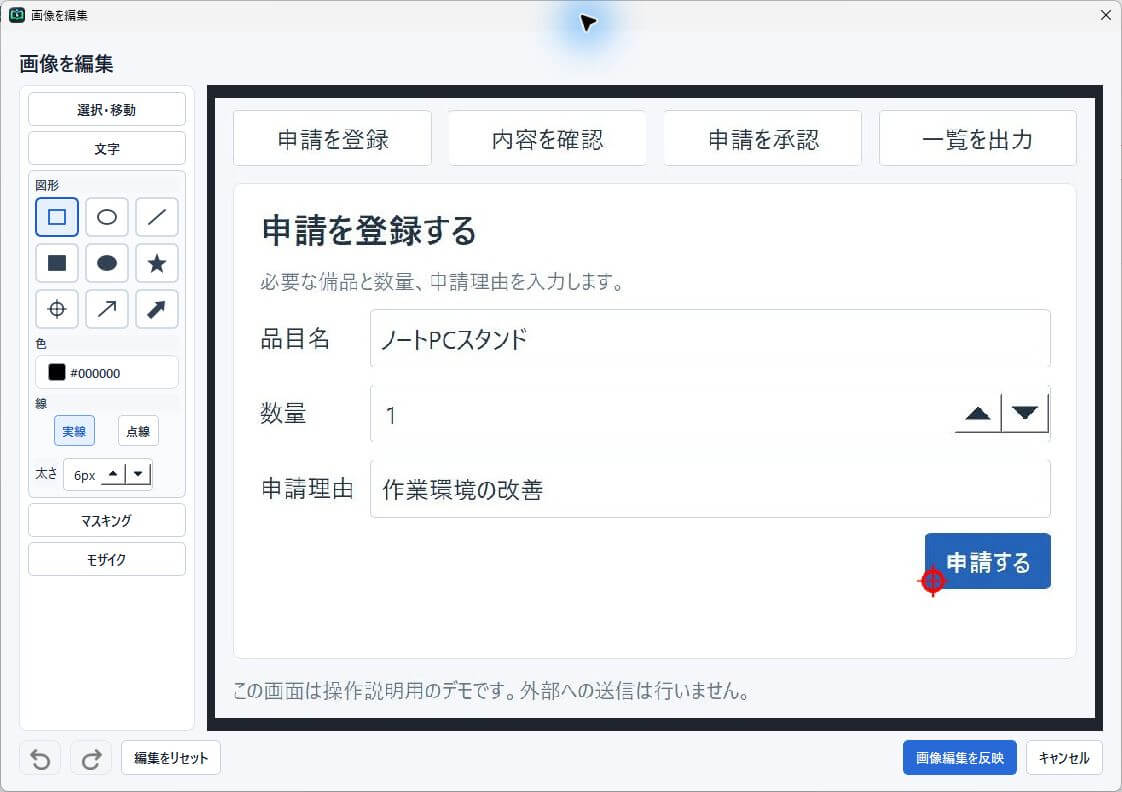
Task: Click the 数量 up arrow in the image
Action: 977,414
